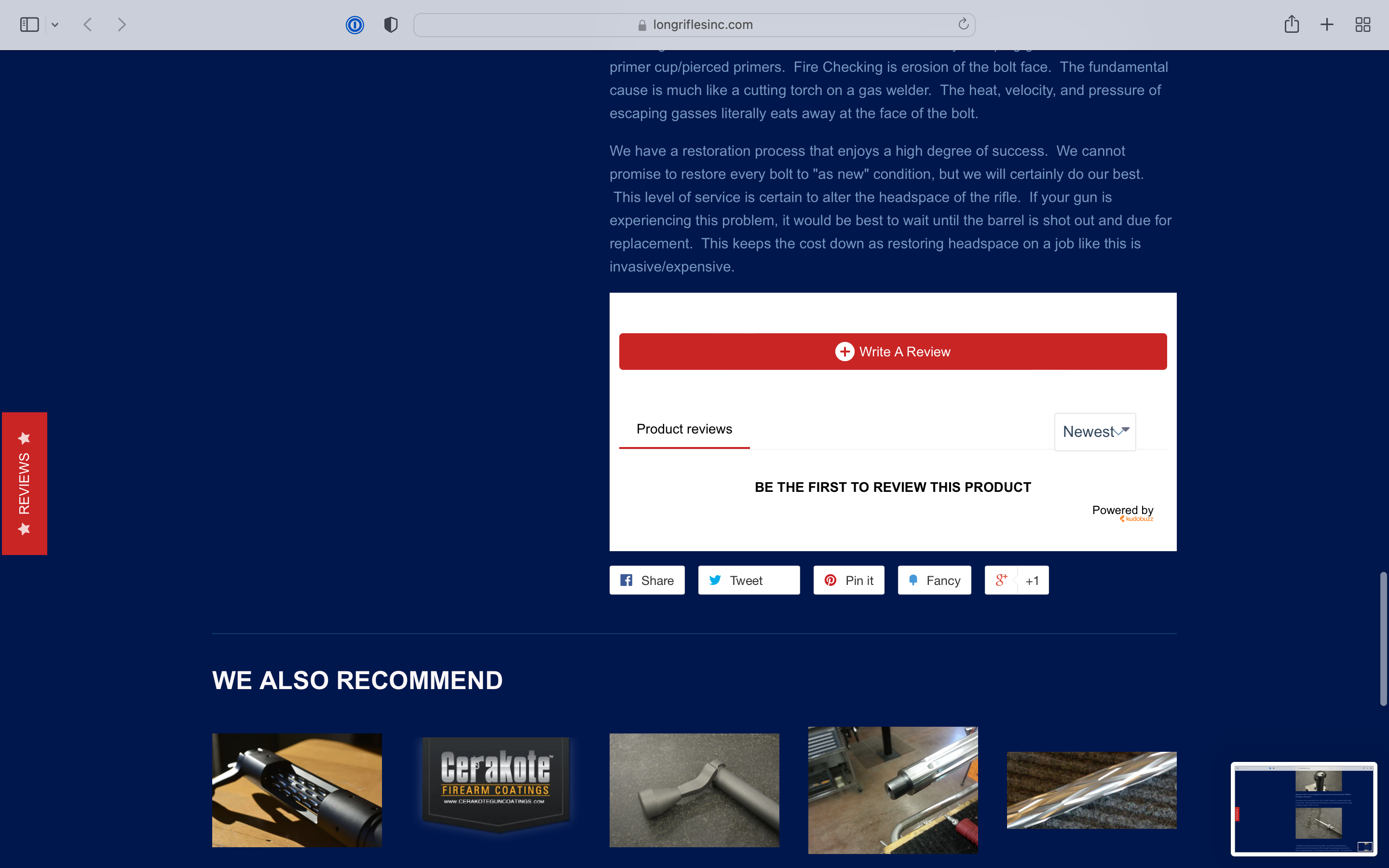The height and width of the screenshot is (868, 1389).
Task: Go forward with the forward arrow
Action: (121, 25)
